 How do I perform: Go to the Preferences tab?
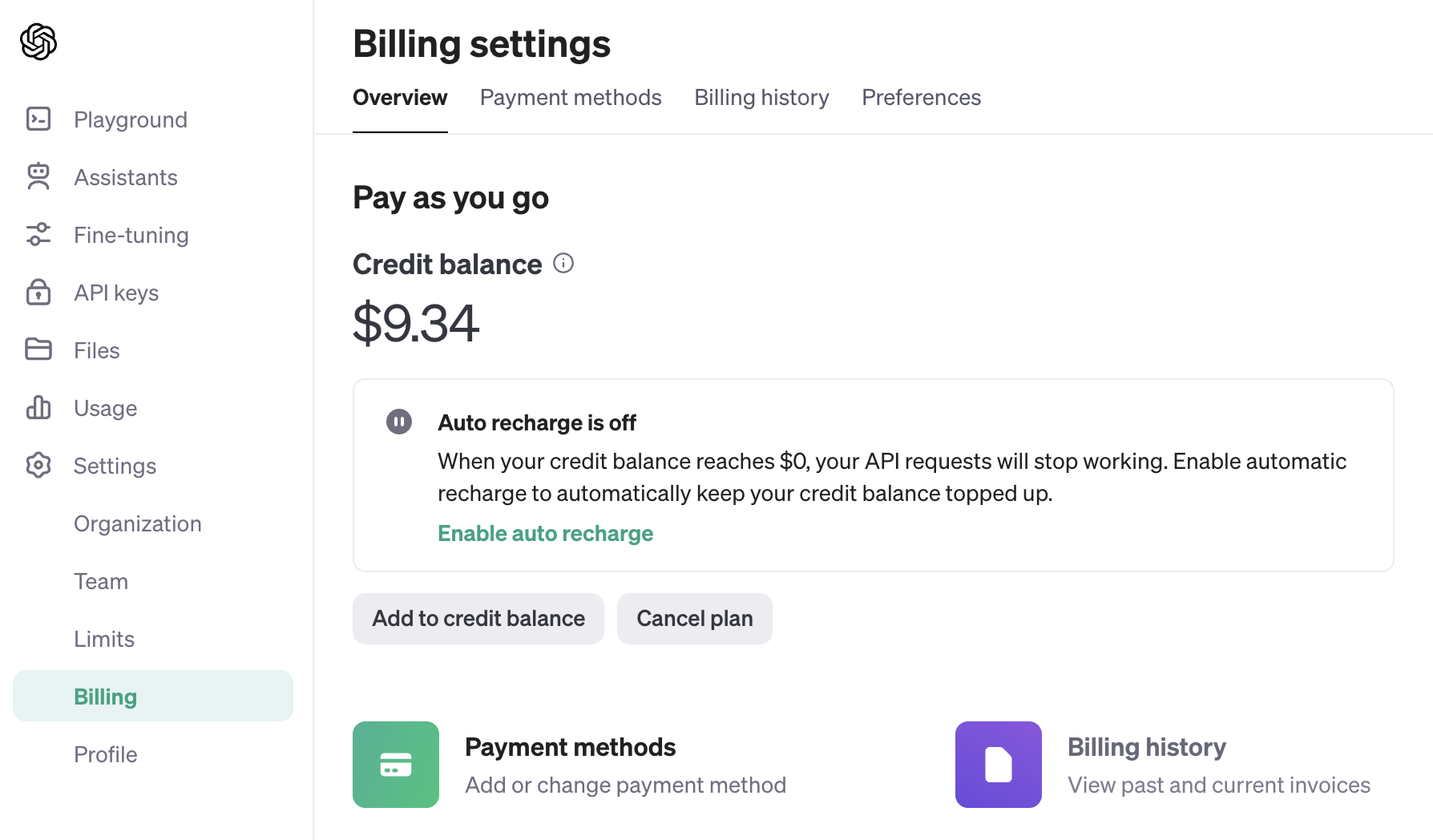921,98
